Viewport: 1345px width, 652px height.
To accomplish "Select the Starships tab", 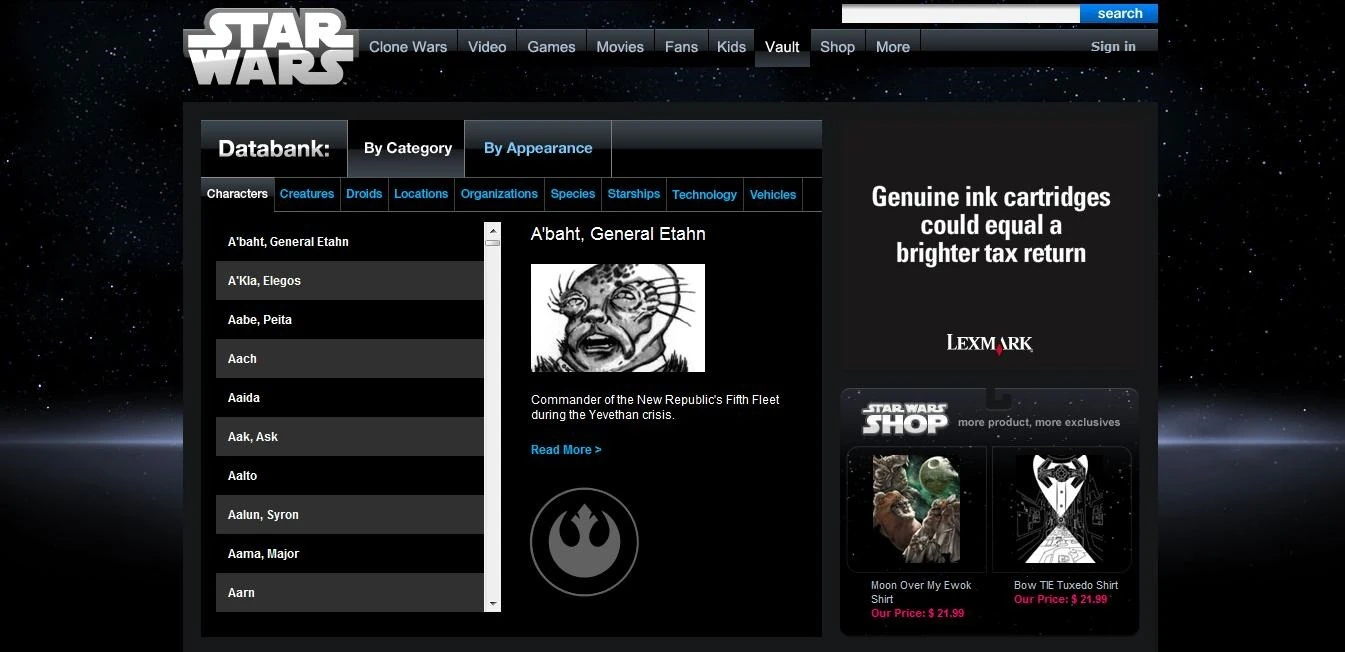I will (634, 194).
